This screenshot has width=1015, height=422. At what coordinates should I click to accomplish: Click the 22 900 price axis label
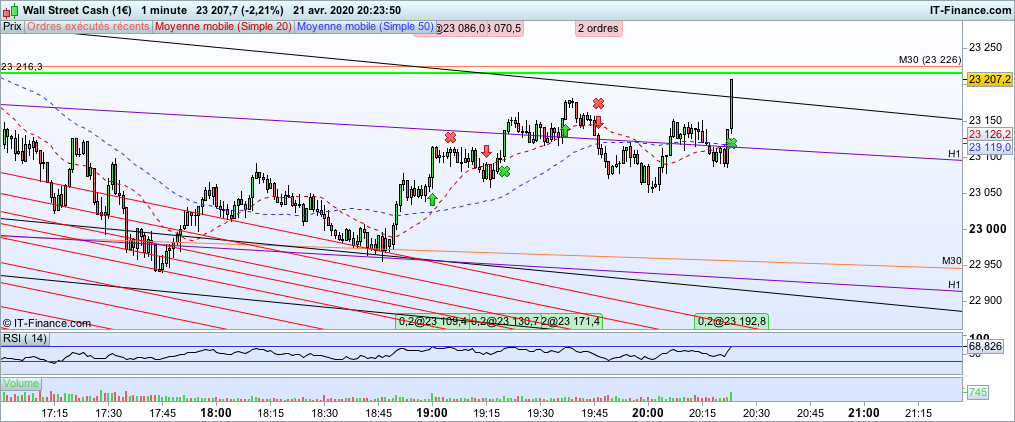984,301
